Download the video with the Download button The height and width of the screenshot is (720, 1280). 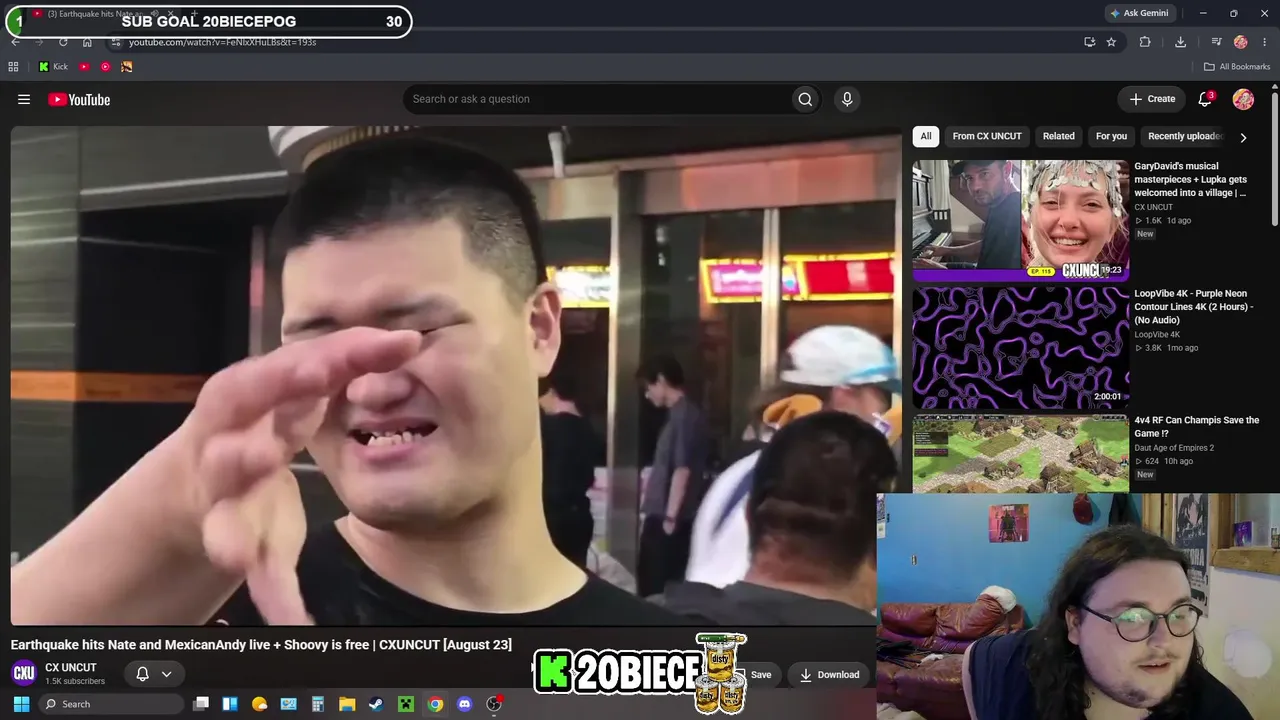[x=829, y=674]
